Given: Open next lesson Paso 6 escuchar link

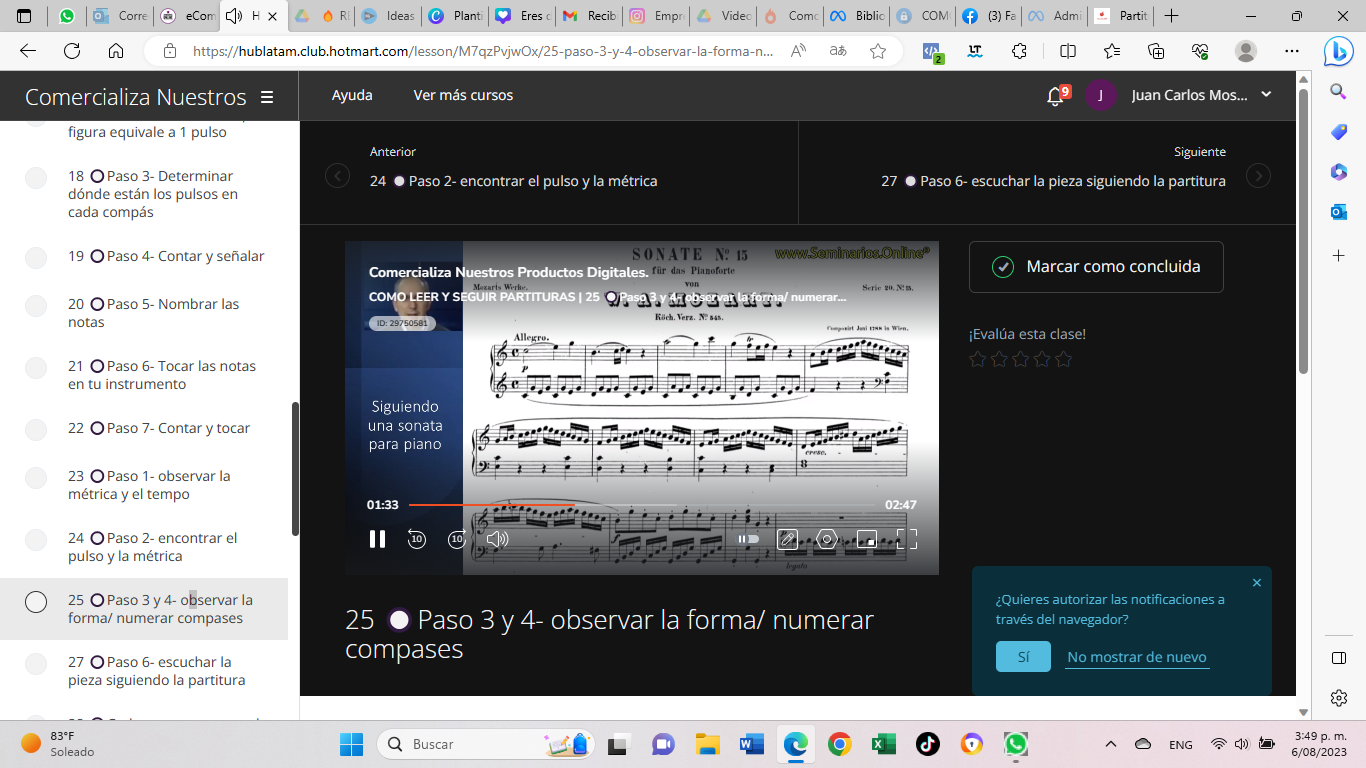Looking at the screenshot, I should pos(1053,181).
